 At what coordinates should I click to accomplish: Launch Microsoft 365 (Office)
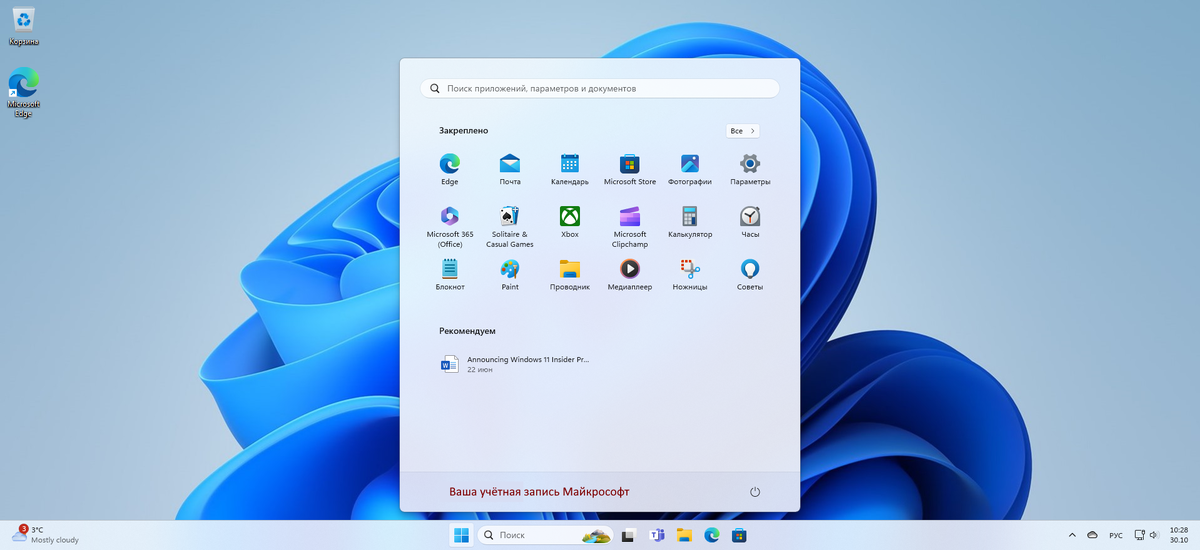pos(449,227)
